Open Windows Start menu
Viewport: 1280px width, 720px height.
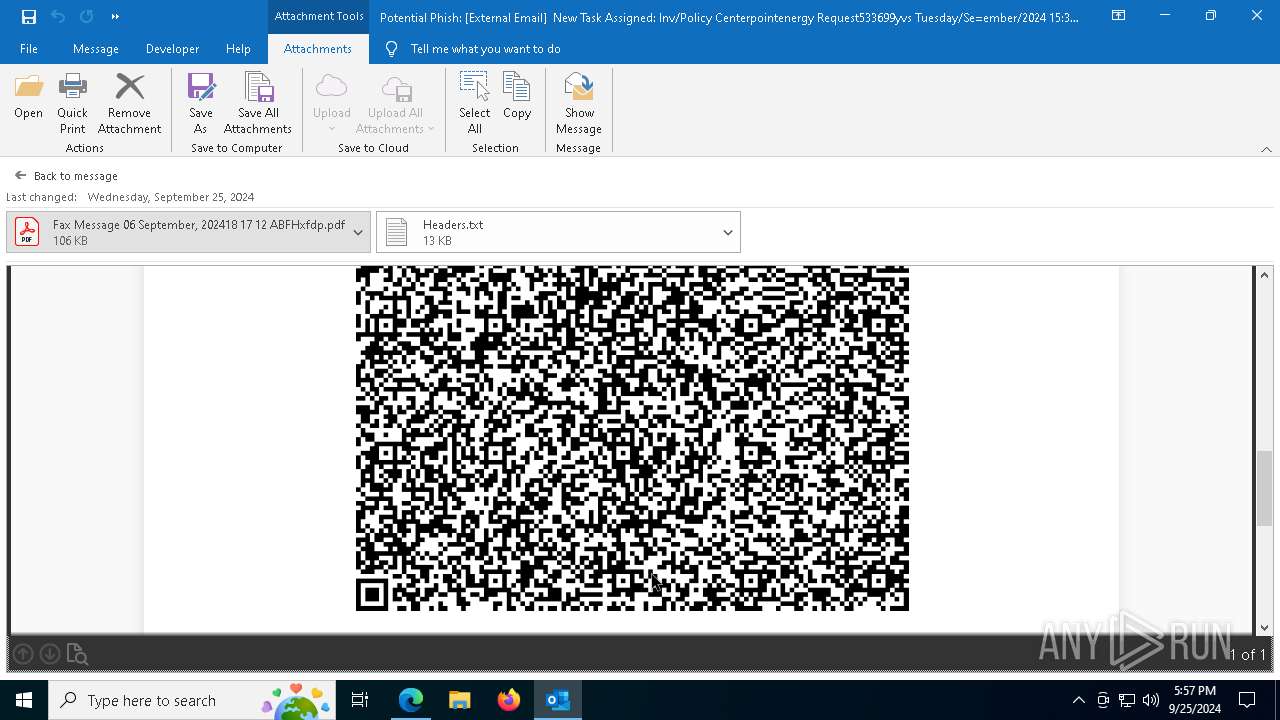tap(24, 700)
